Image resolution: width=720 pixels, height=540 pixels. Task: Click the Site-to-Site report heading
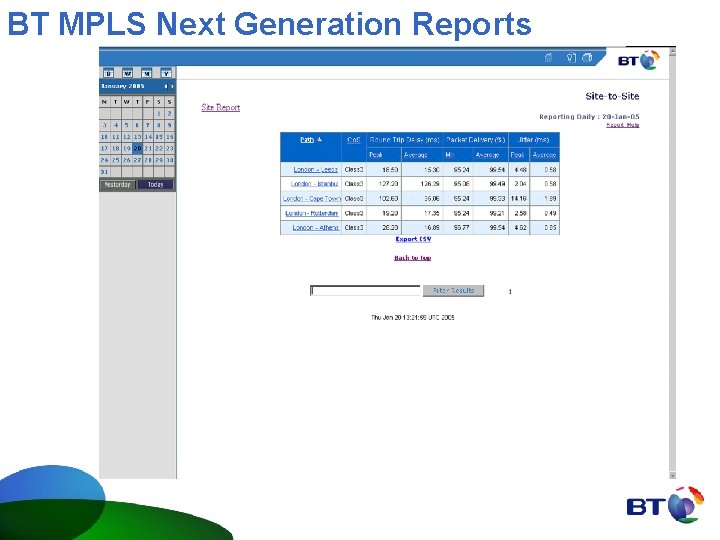pos(612,96)
